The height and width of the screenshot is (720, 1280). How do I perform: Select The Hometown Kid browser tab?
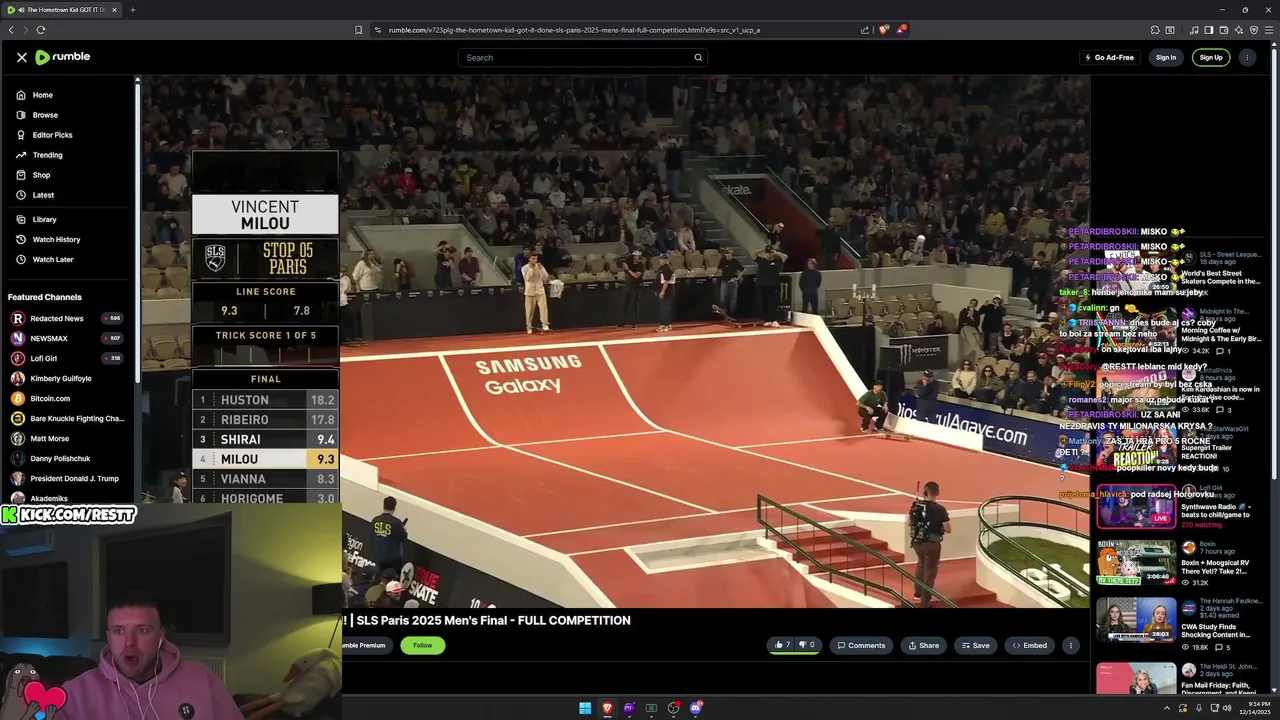pos(62,10)
